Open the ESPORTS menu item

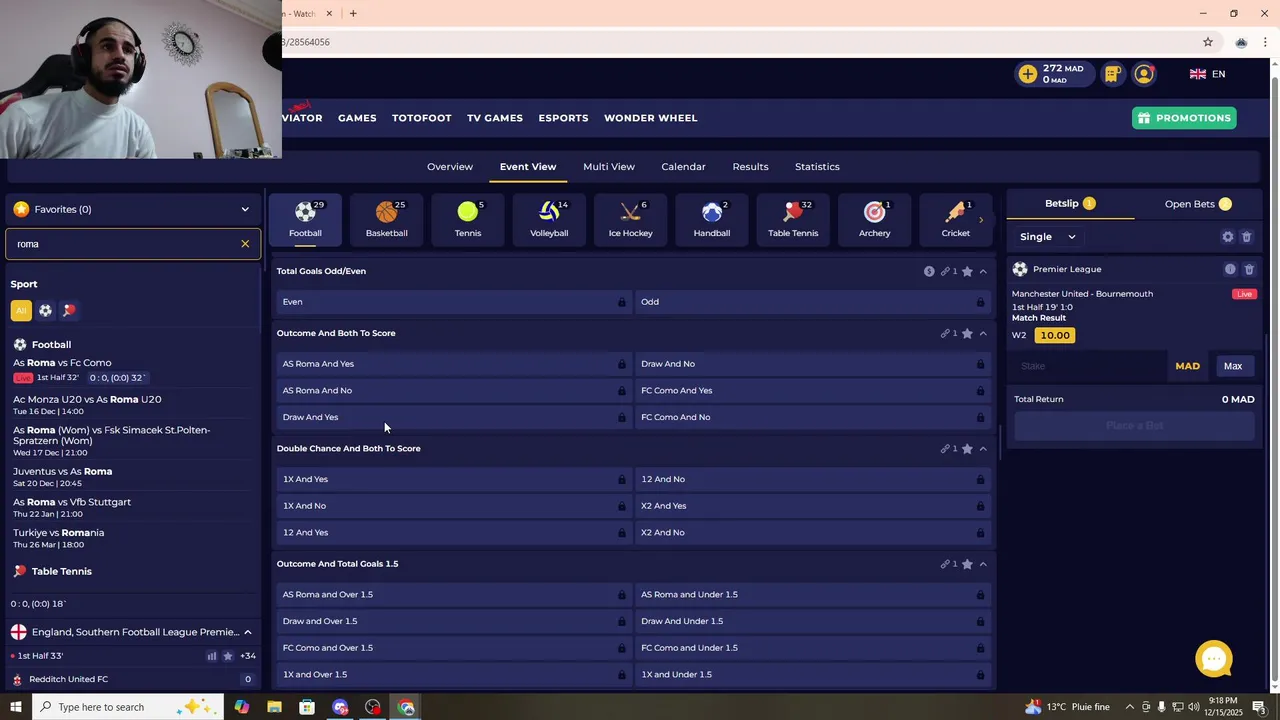coord(563,118)
